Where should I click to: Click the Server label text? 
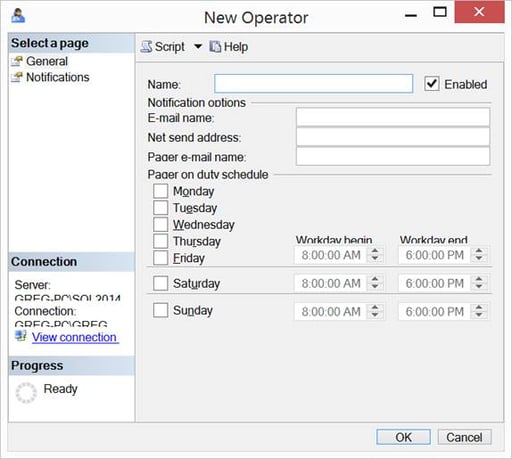[x=32, y=285]
